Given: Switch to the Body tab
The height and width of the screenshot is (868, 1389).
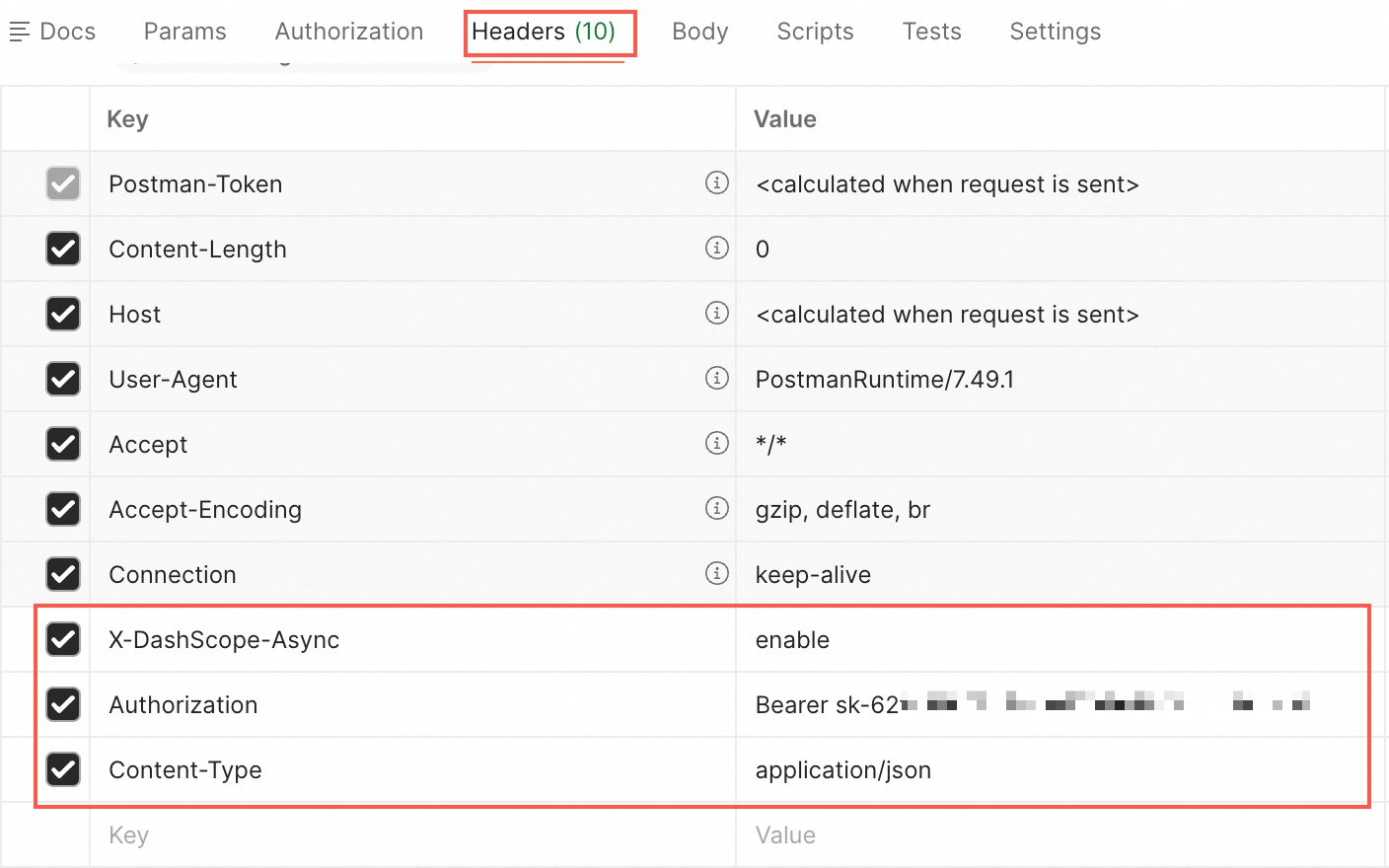Looking at the screenshot, I should tap(699, 32).
